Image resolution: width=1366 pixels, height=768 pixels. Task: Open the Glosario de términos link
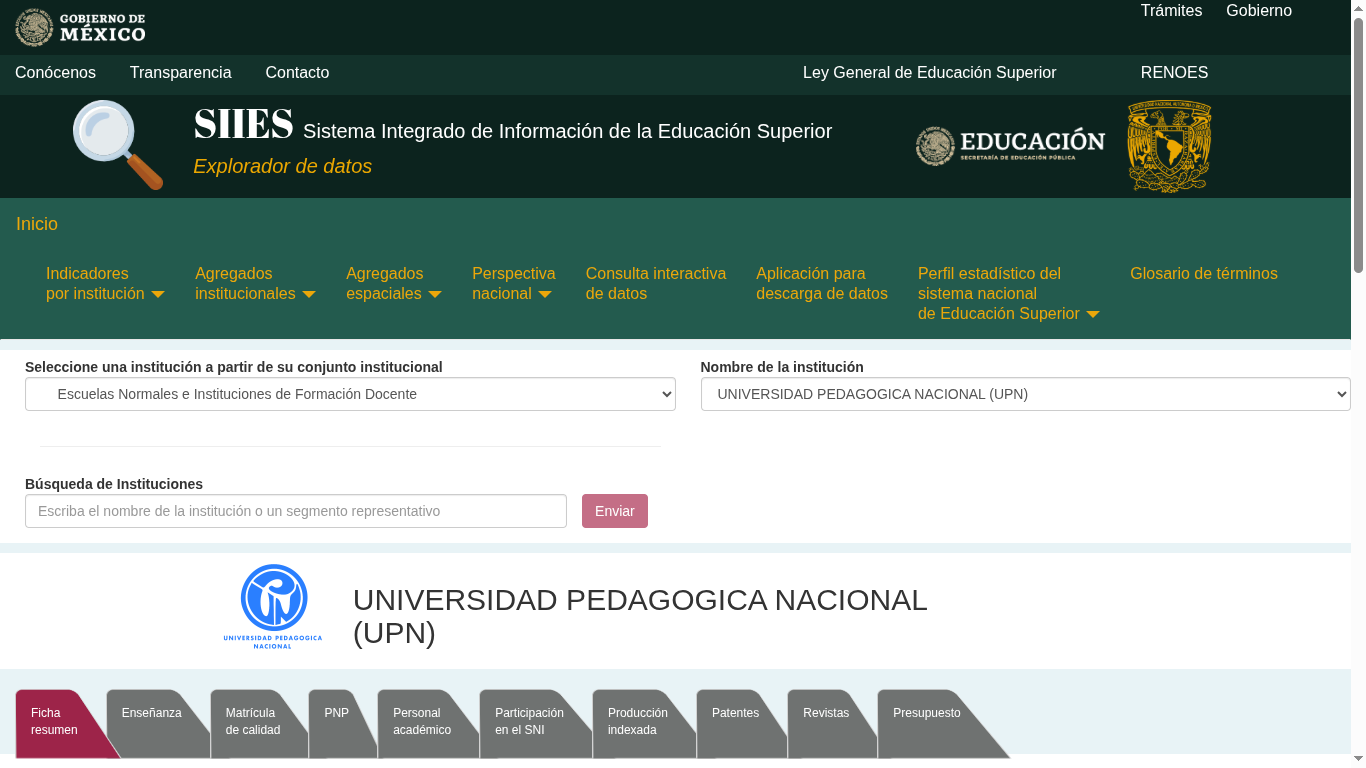pos(1203,274)
